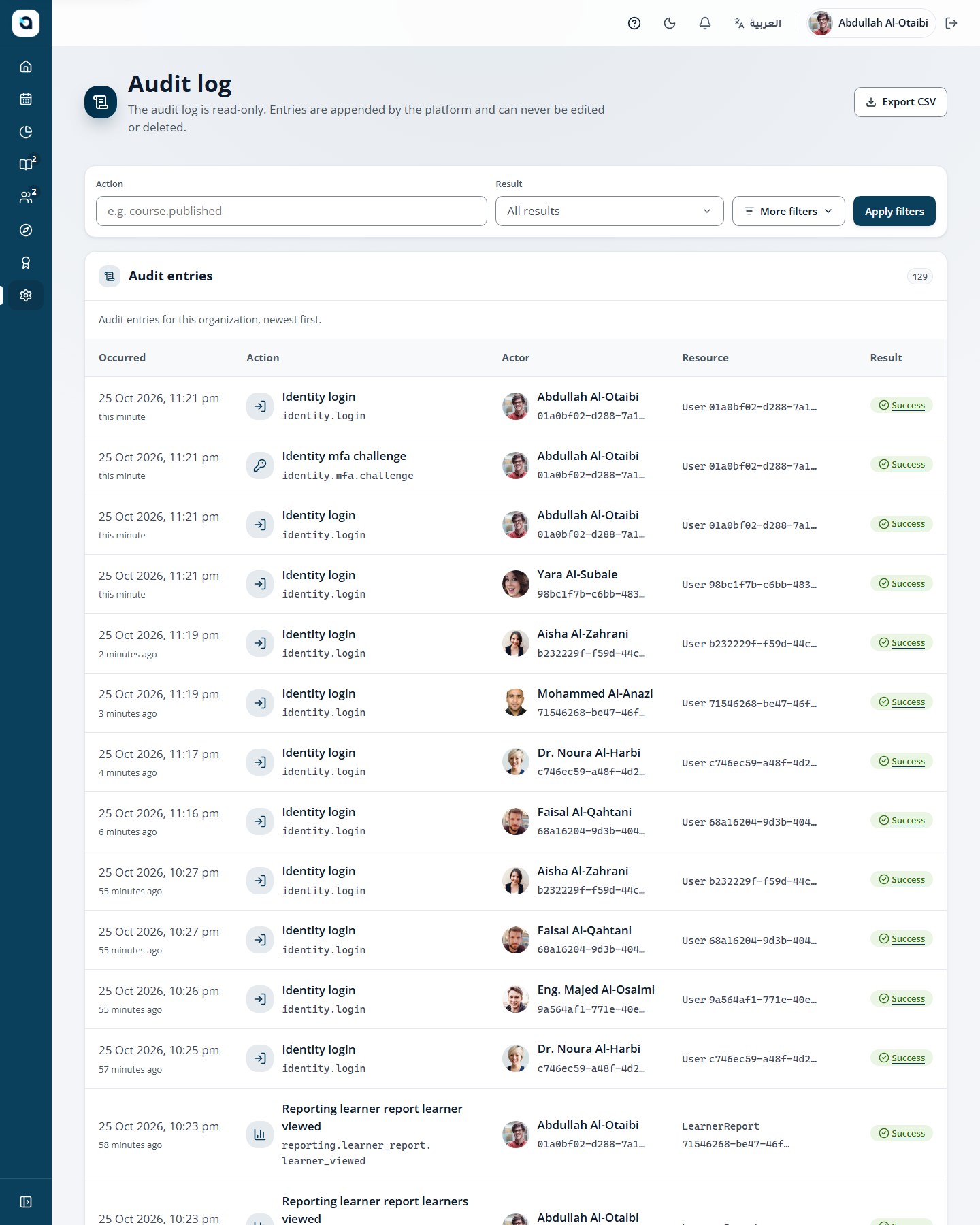Click Audit log page header icon
This screenshot has height=1225, width=980.
101,102
